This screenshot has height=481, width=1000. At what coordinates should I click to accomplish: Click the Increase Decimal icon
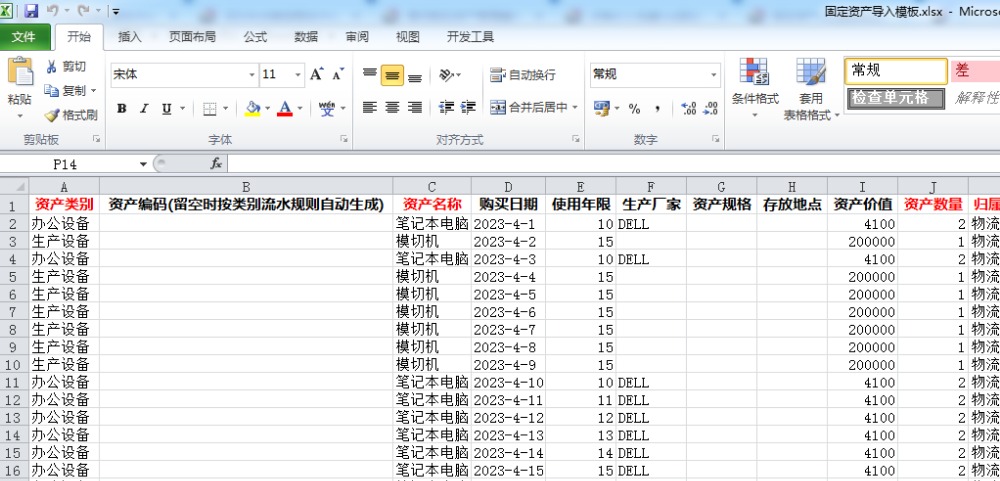(688, 108)
